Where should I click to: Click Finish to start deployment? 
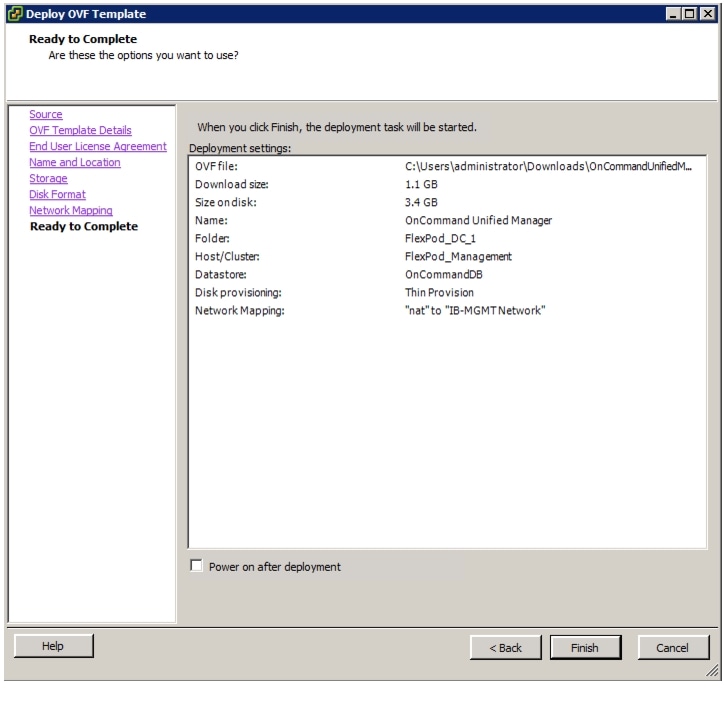585,647
